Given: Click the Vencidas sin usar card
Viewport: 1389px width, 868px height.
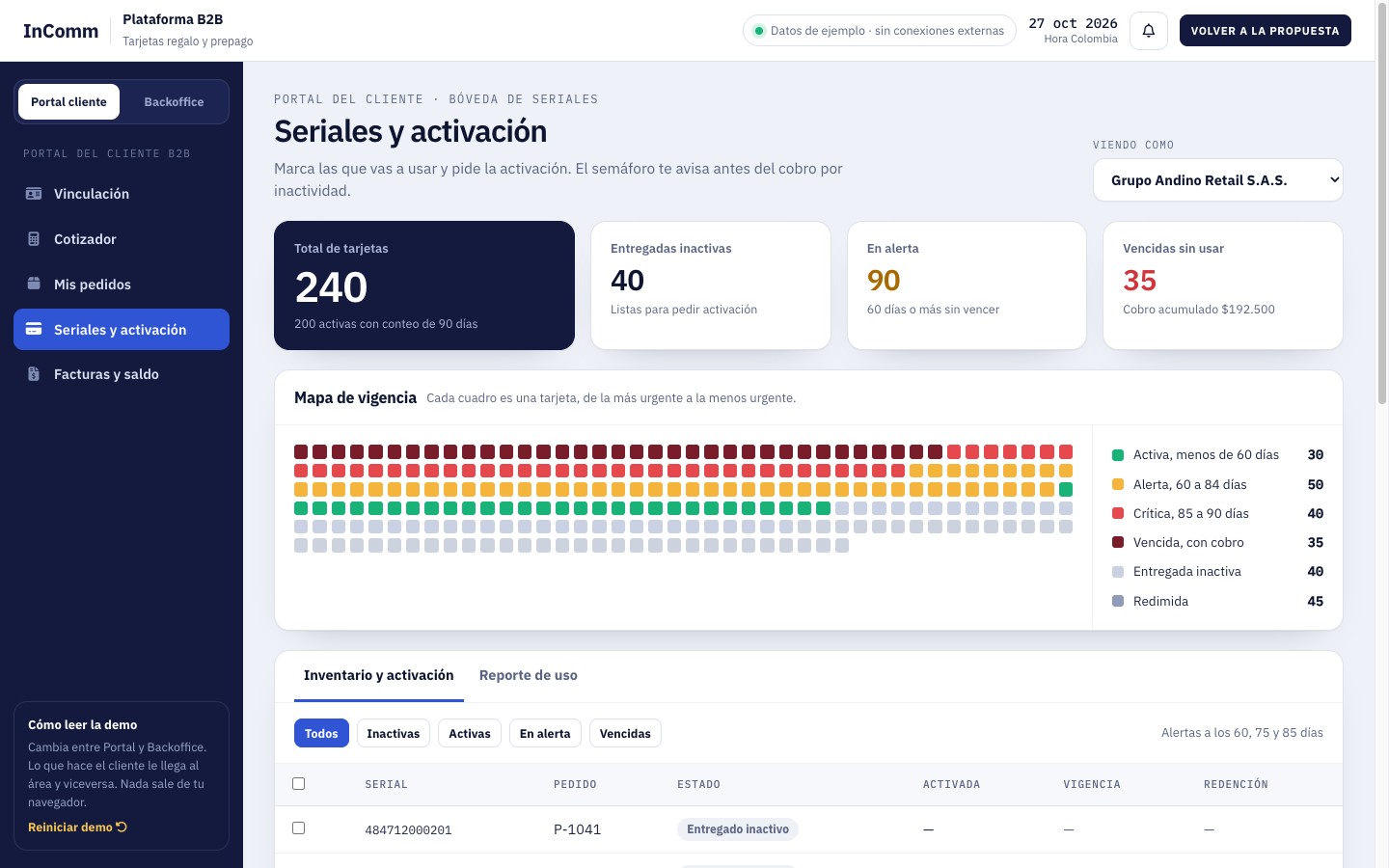Looking at the screenshot, I should [1223, 285].
